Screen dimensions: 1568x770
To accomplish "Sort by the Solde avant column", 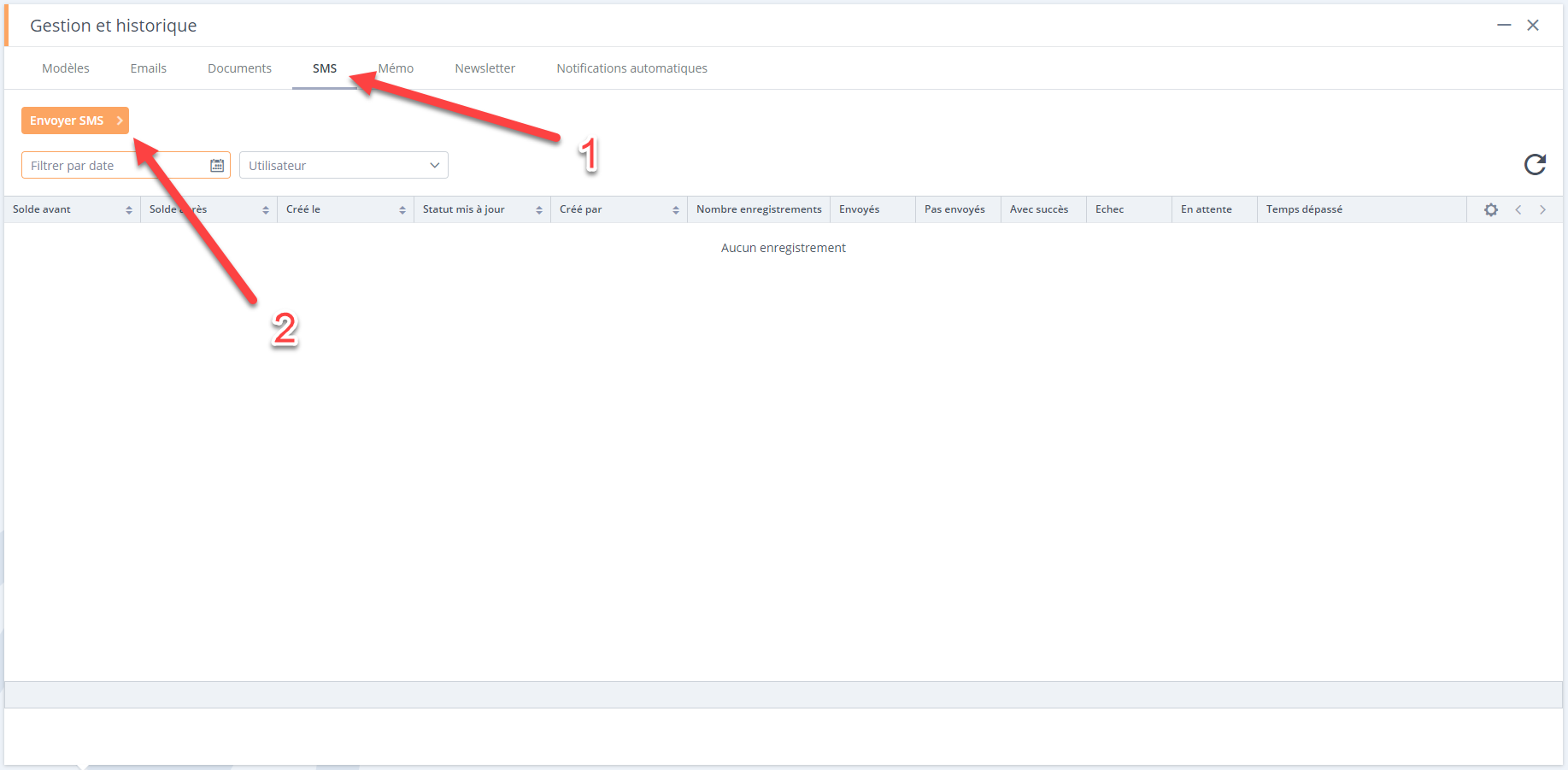I will [x=72, y=209].
